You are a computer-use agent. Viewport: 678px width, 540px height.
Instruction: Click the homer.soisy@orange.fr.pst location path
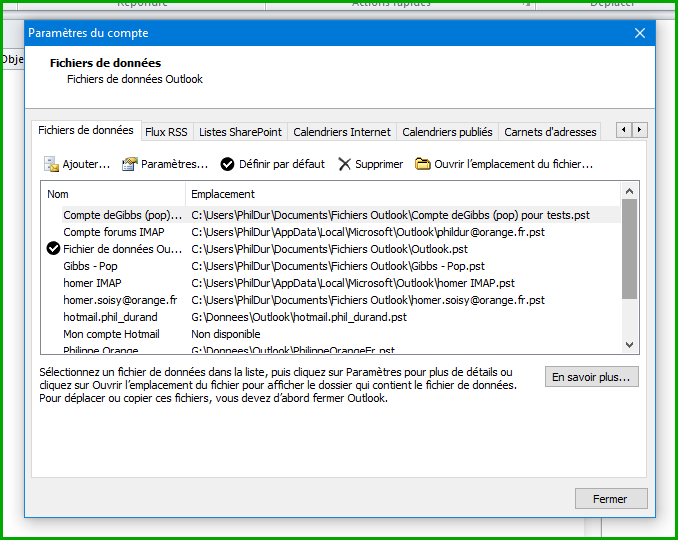pyautogui.click(x=368, y=300)
